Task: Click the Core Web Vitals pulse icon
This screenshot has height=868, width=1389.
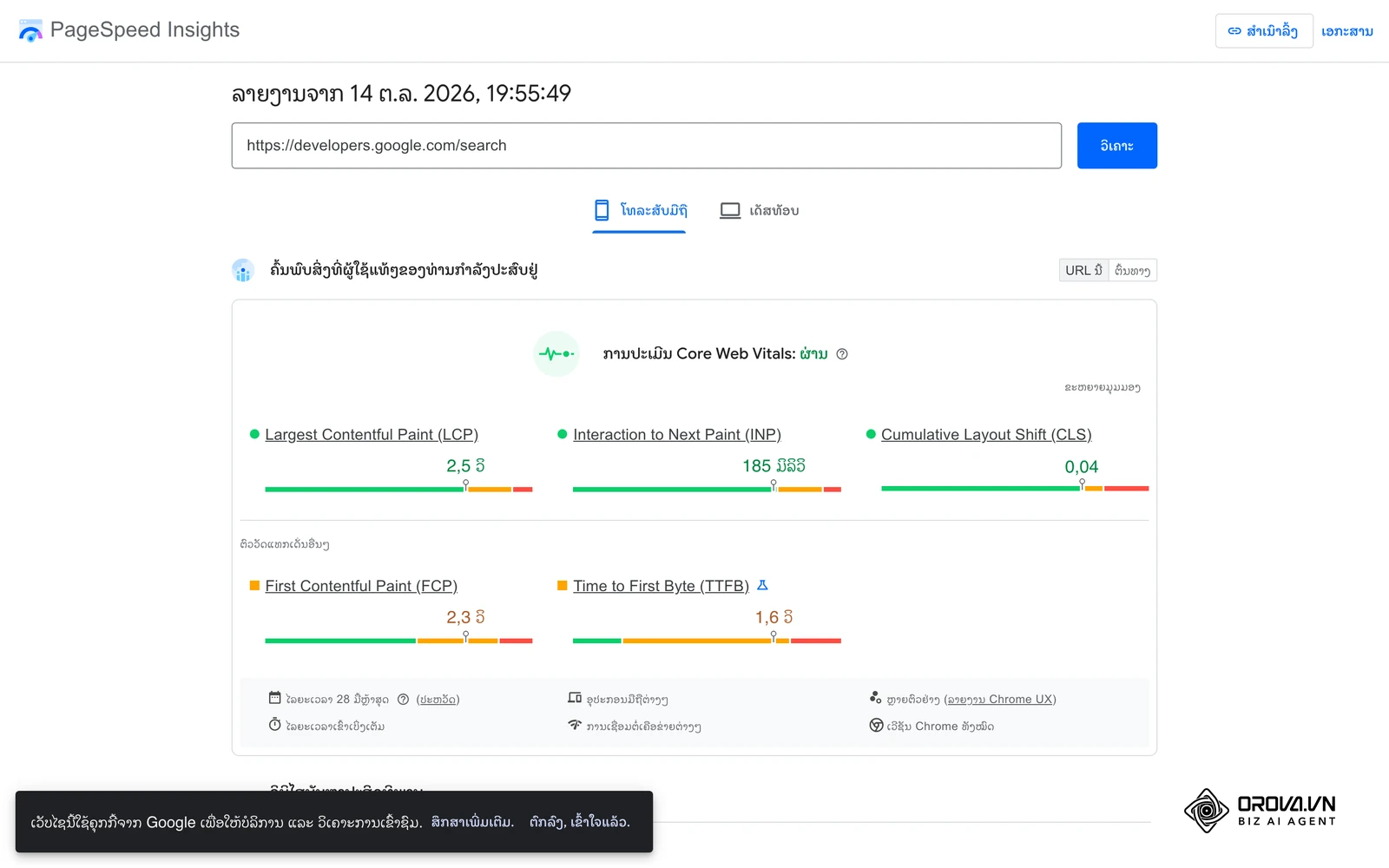Action: click(x=556, y=353)
